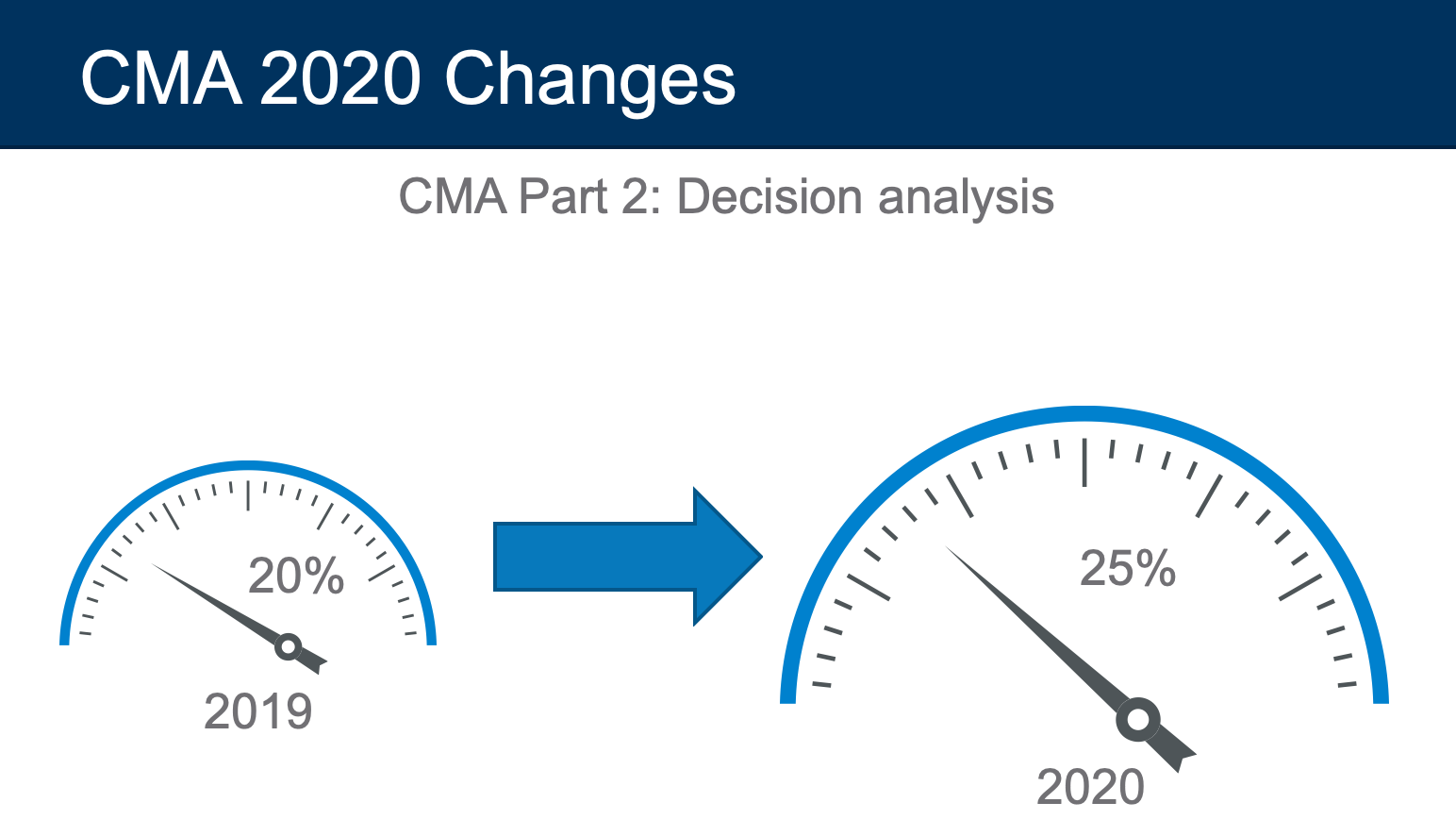Click the large blue right-pointing arrow
1456x836 pixels.
point(627,557)
